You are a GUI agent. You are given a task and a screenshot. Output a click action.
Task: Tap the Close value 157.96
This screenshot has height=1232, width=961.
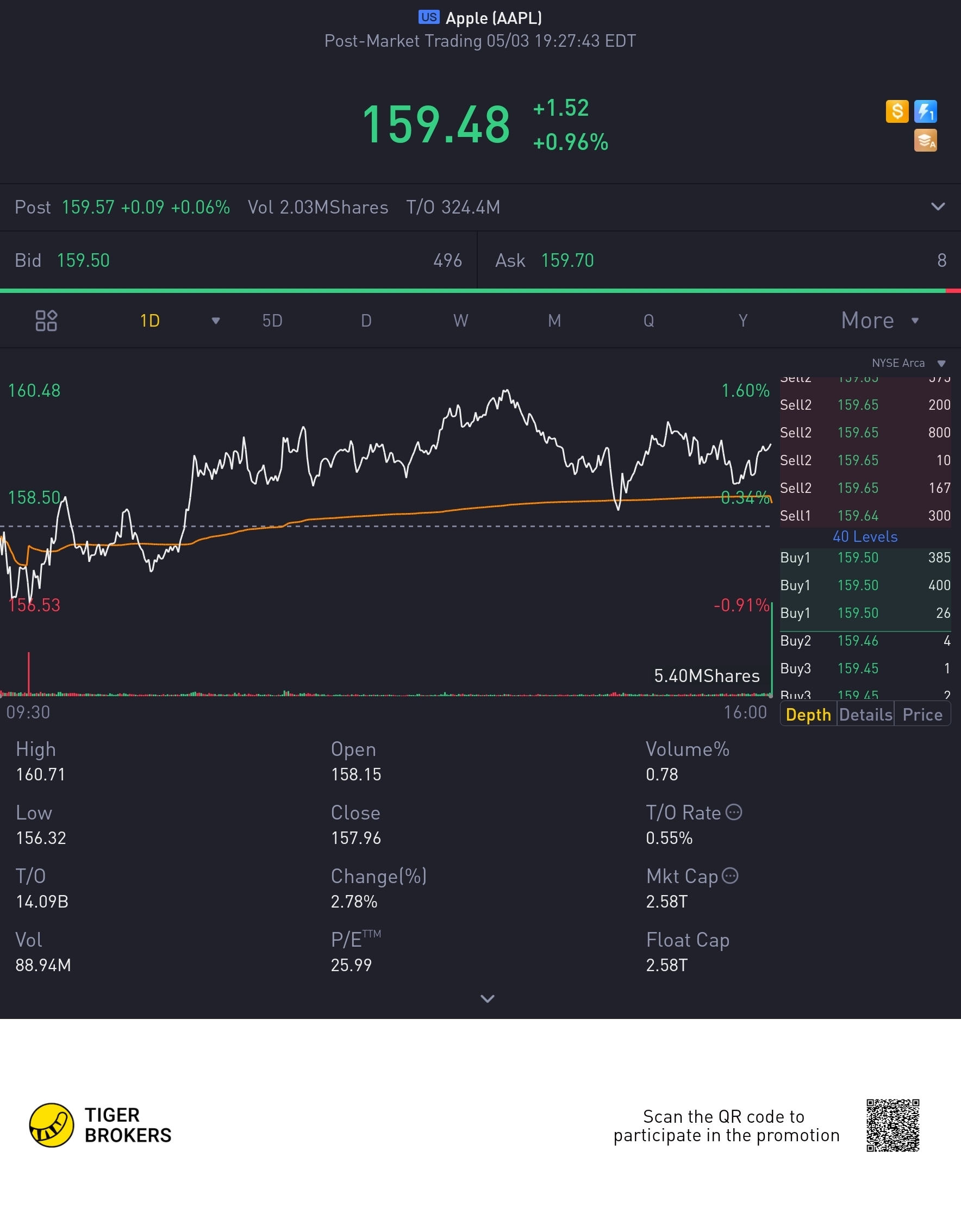tap(356, 838)
